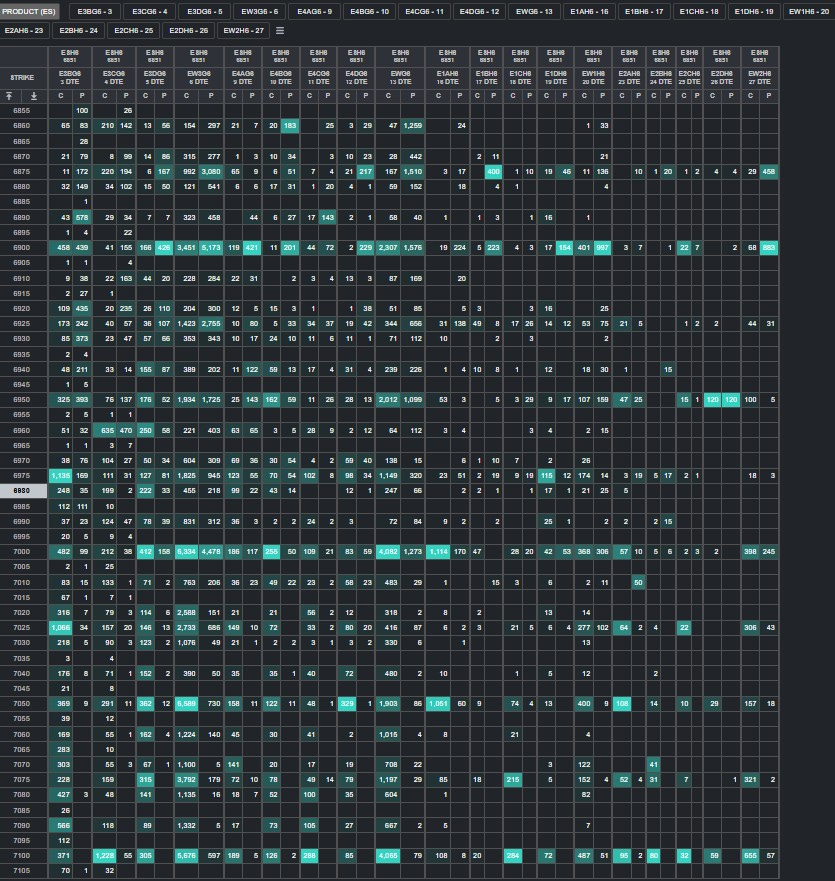
Task: Click the E1AH6 16 DTE column header
Action: coord(447,78)
